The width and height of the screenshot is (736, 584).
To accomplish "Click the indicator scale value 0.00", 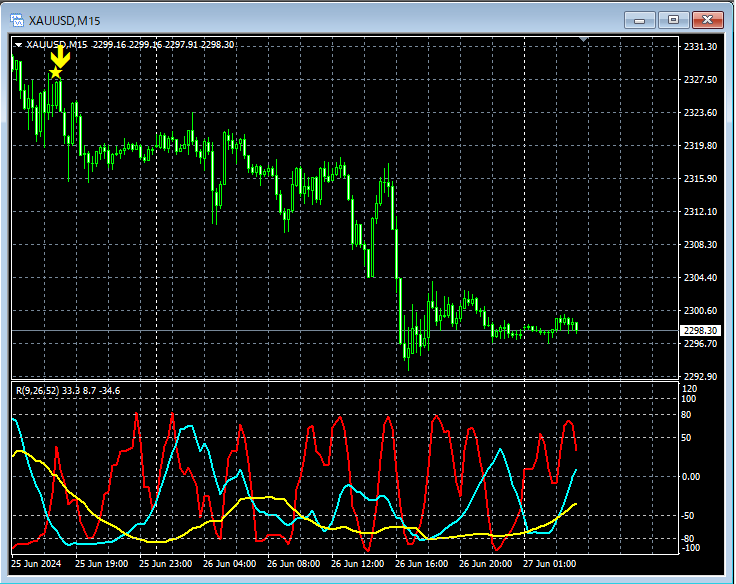I will pos(690,477).
